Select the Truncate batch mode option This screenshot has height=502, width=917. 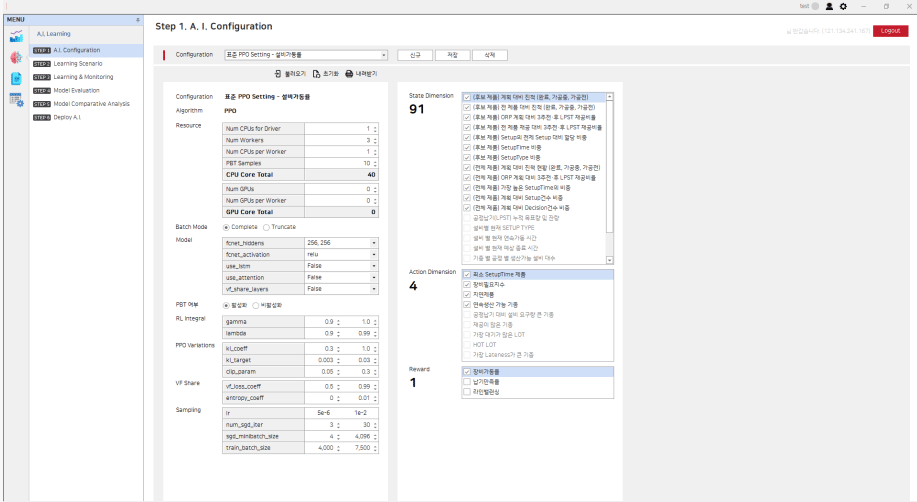click(265, 227)
